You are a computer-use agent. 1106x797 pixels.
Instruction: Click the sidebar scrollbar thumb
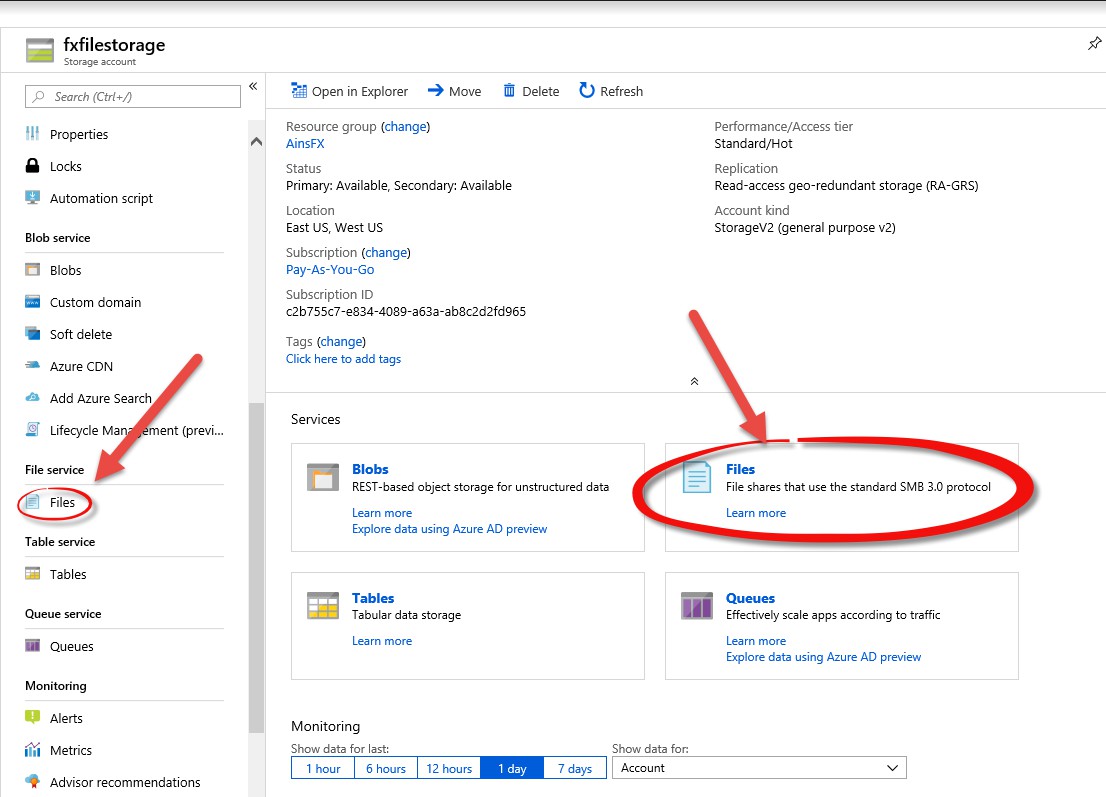coord(256,568)
